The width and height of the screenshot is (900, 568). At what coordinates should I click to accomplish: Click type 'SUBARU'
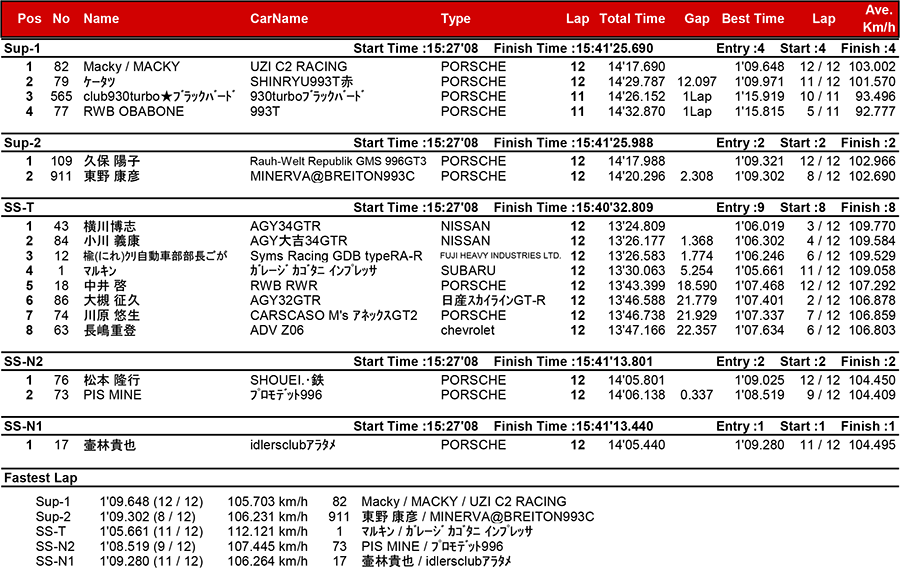468,271
